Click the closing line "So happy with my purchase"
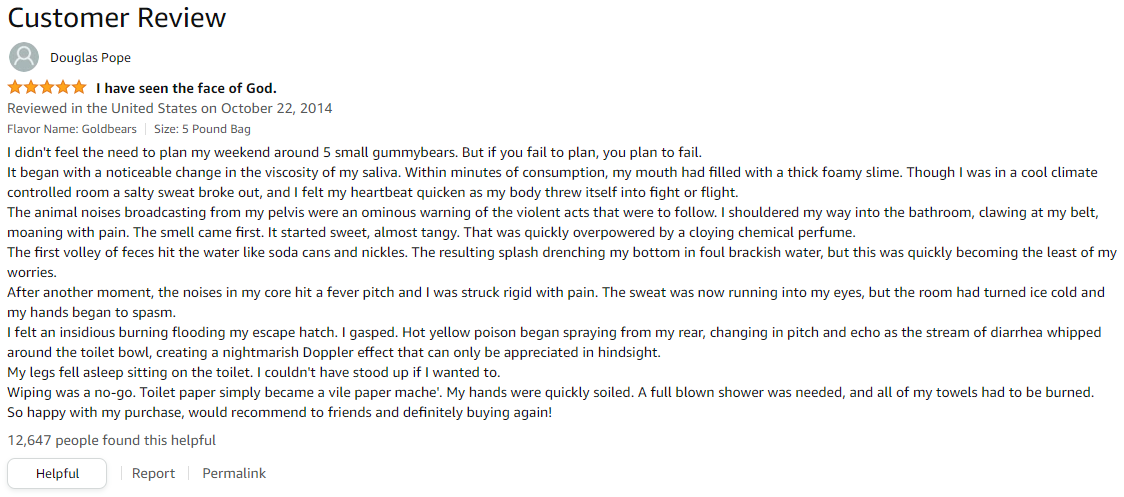The width and height of the screenshot is (1124, 497). click(x=280, y=413)
